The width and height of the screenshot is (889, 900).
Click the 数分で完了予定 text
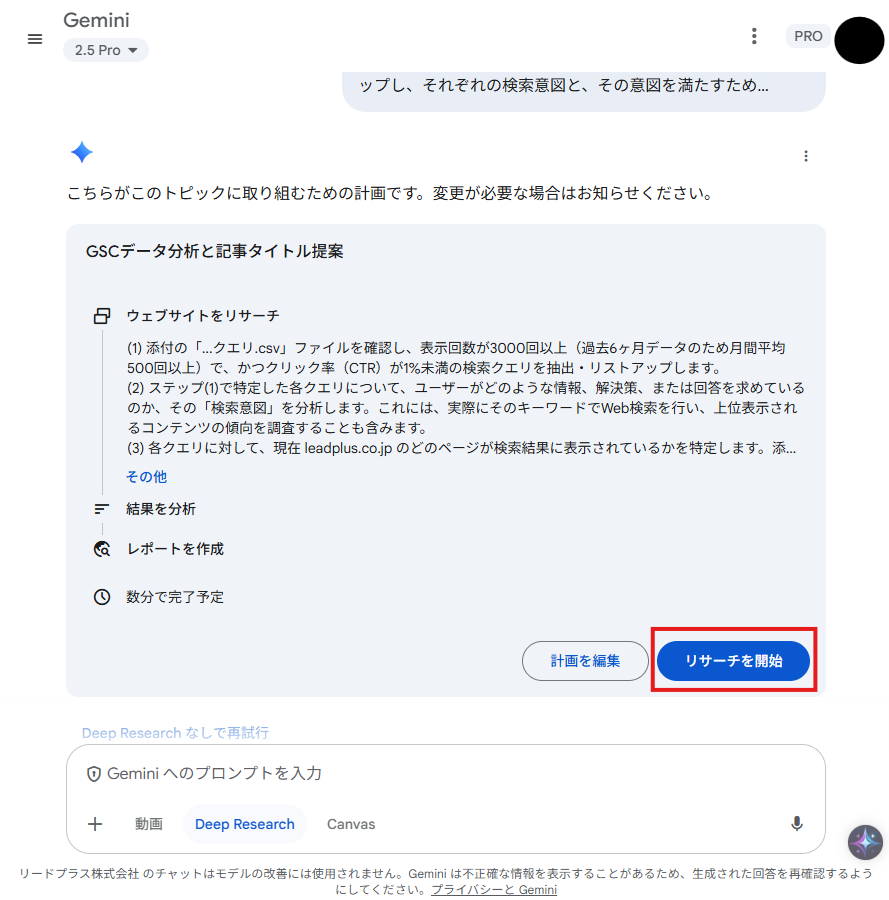(175, 597)
